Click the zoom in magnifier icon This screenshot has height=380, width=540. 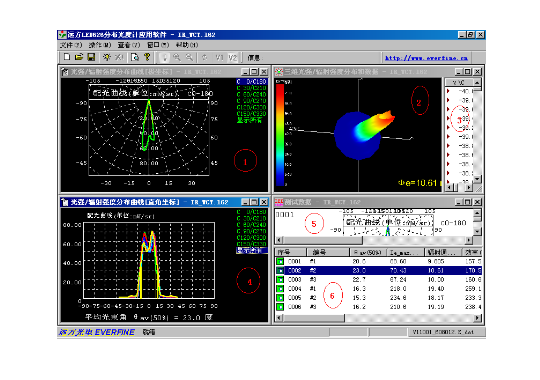[177, 58]
